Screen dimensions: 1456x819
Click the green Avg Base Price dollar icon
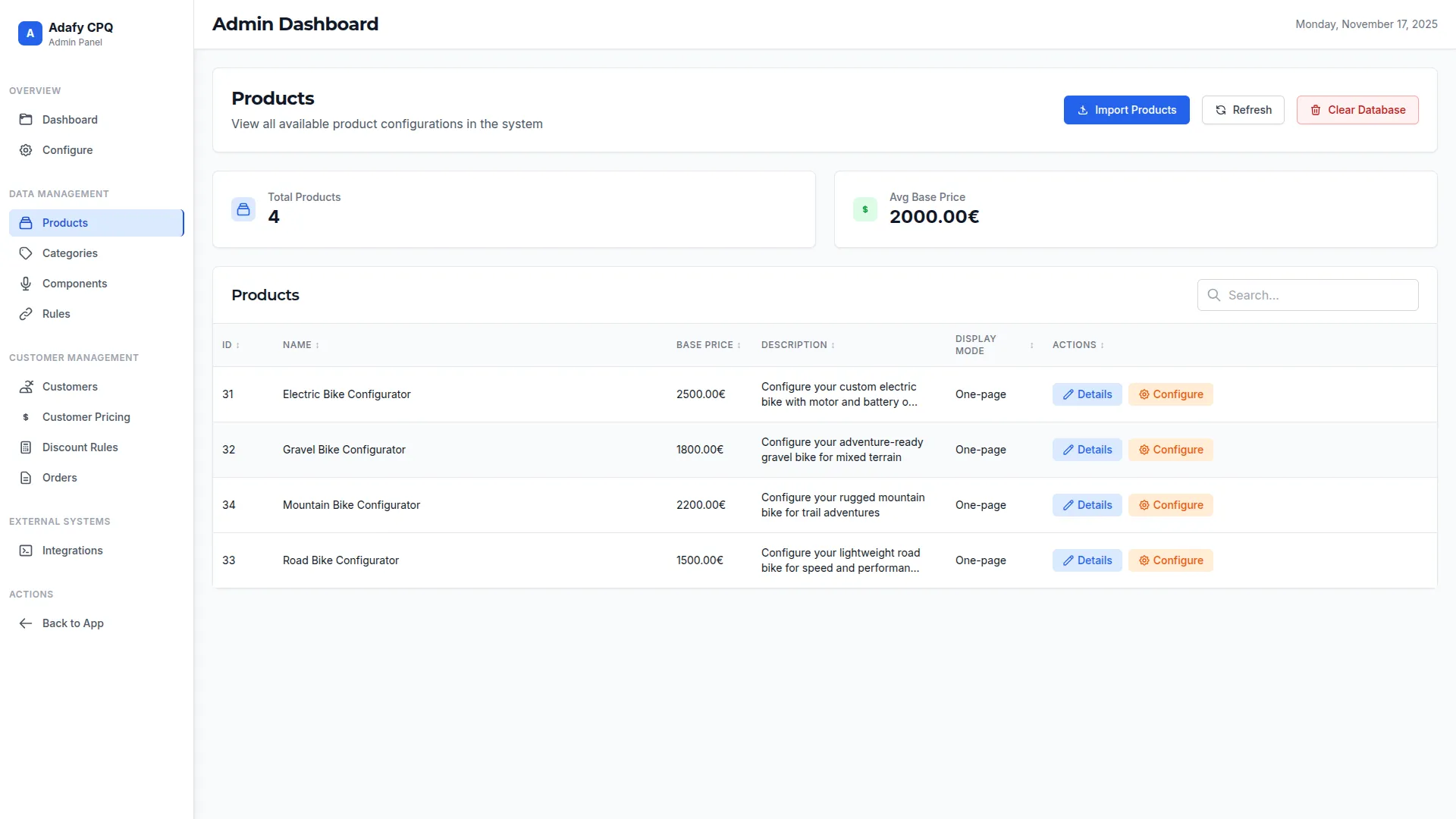click(864, 209)
